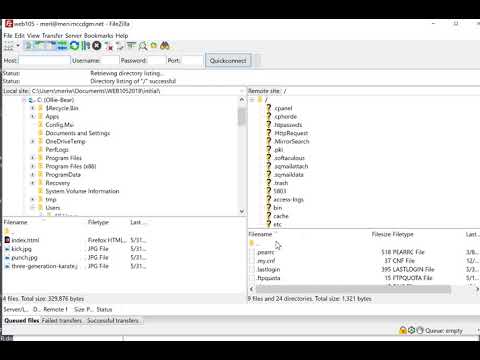Sort remote files by Filesize column

tap(381, 234)
